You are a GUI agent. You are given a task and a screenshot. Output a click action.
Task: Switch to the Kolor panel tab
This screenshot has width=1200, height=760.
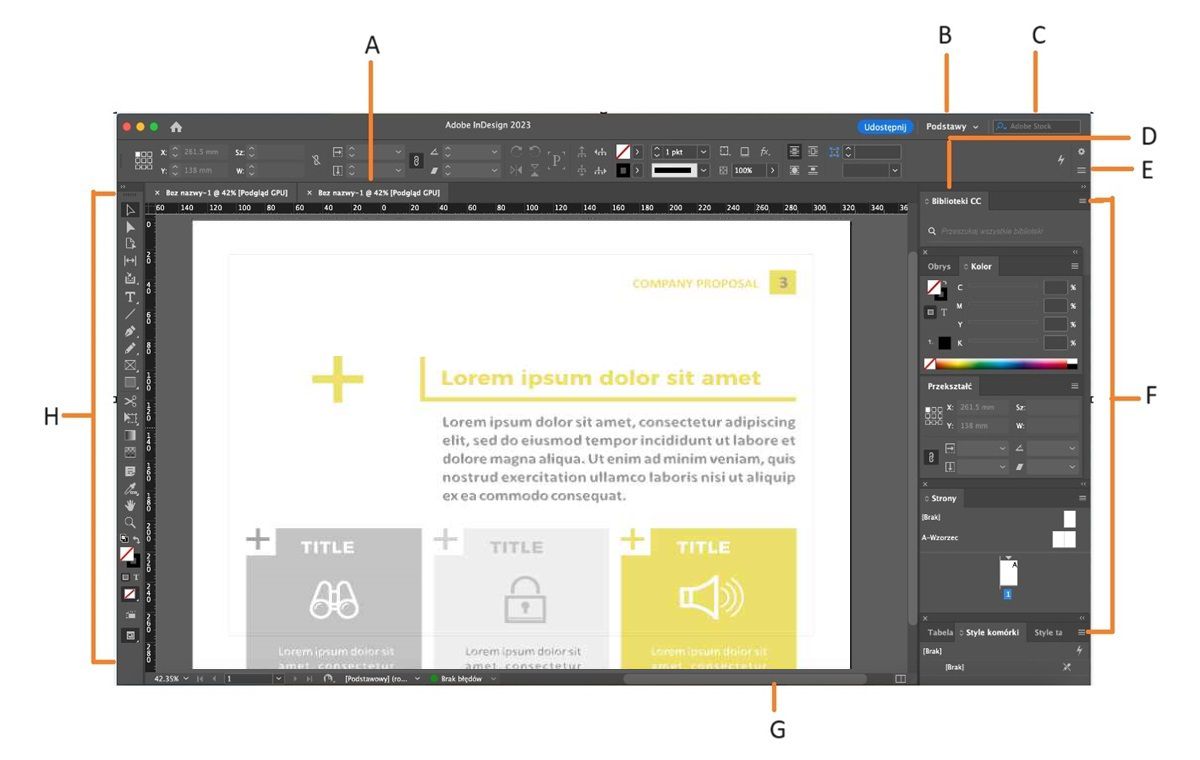pyautogui.click(x=979, y=266)
